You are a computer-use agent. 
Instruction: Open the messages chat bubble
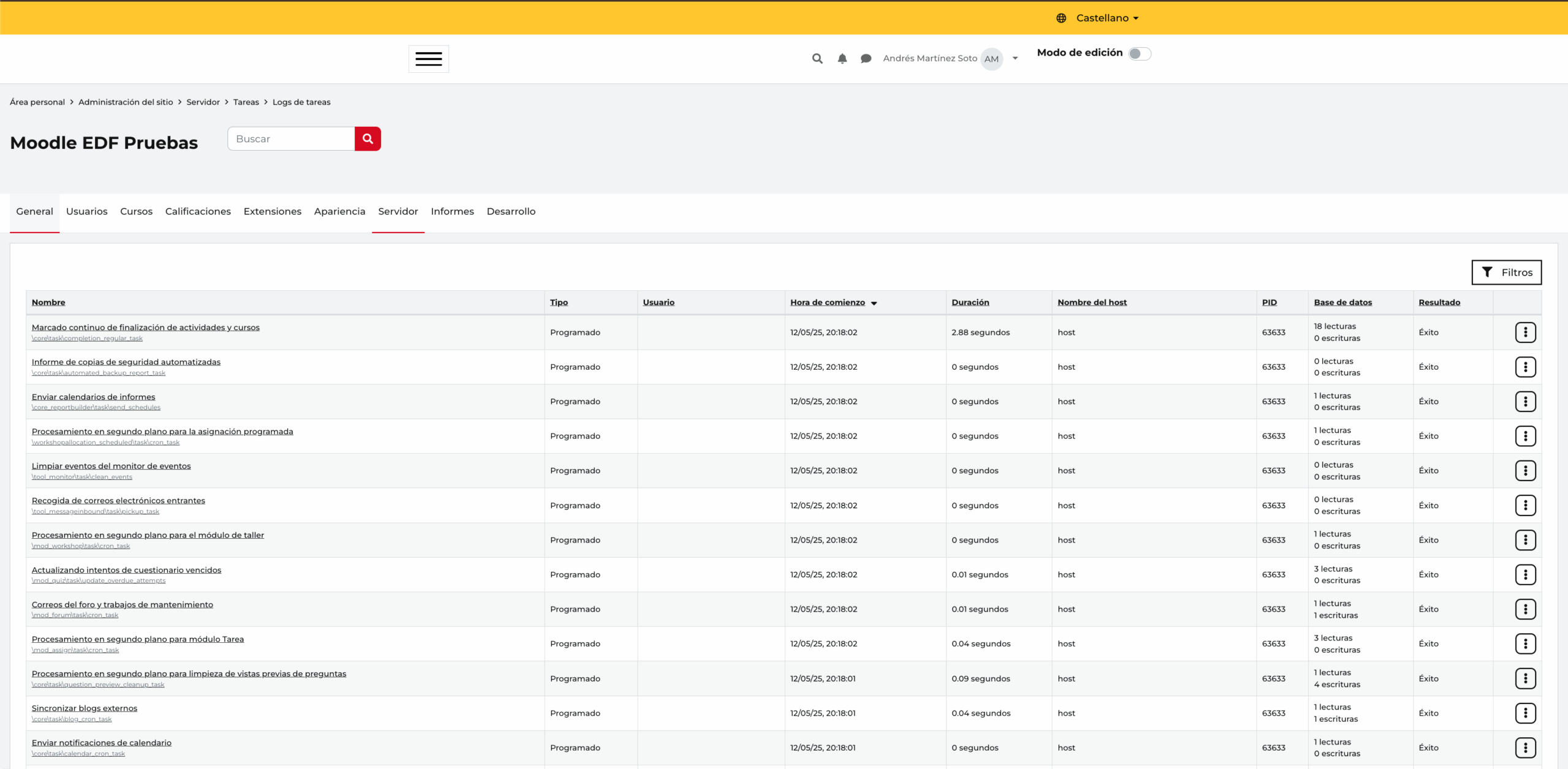pyautogui.click(x=865, y=59)
